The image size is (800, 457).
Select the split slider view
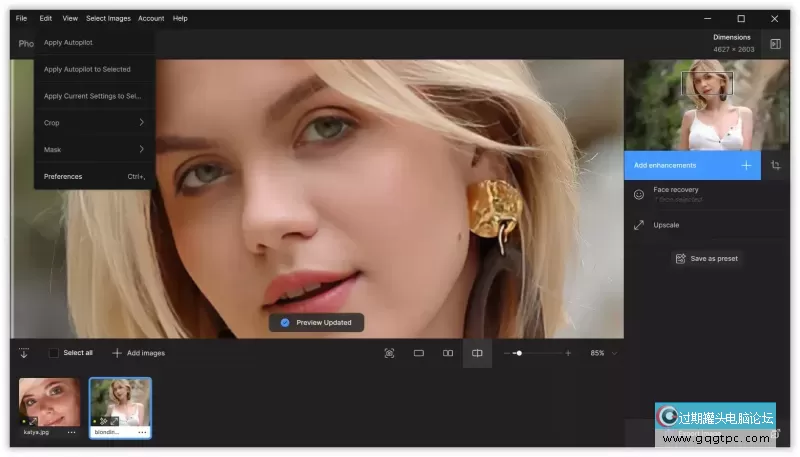point(477,353)
